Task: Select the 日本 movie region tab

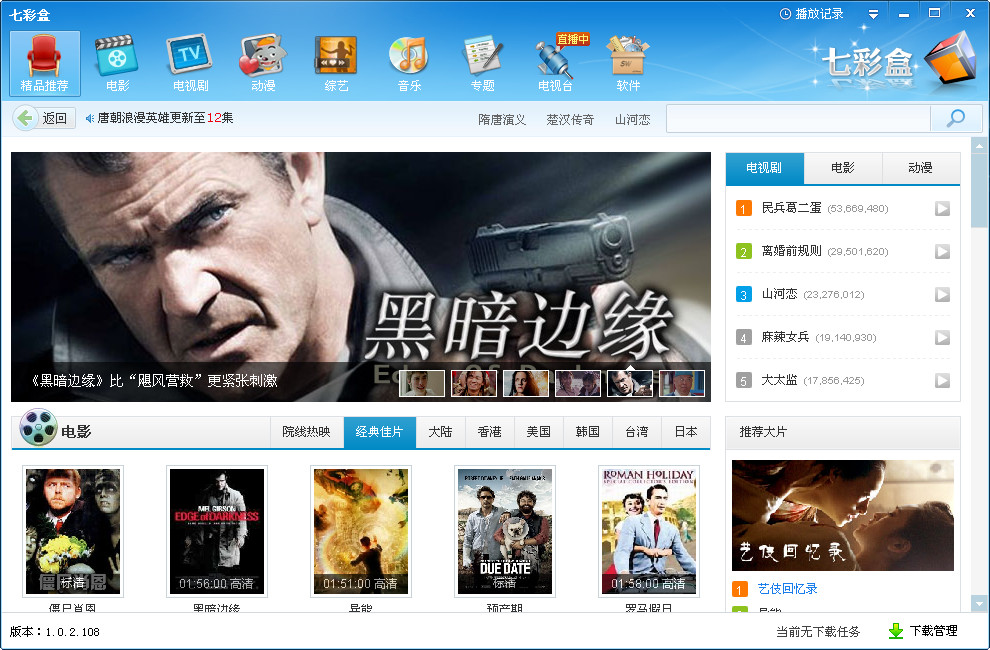Action: point(686,432)
